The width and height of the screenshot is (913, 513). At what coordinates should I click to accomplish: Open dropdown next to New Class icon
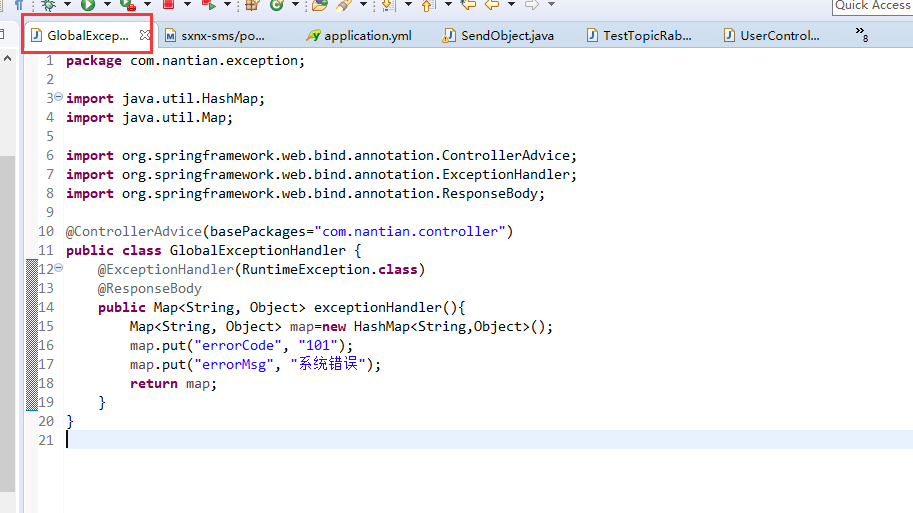point(295,5)
